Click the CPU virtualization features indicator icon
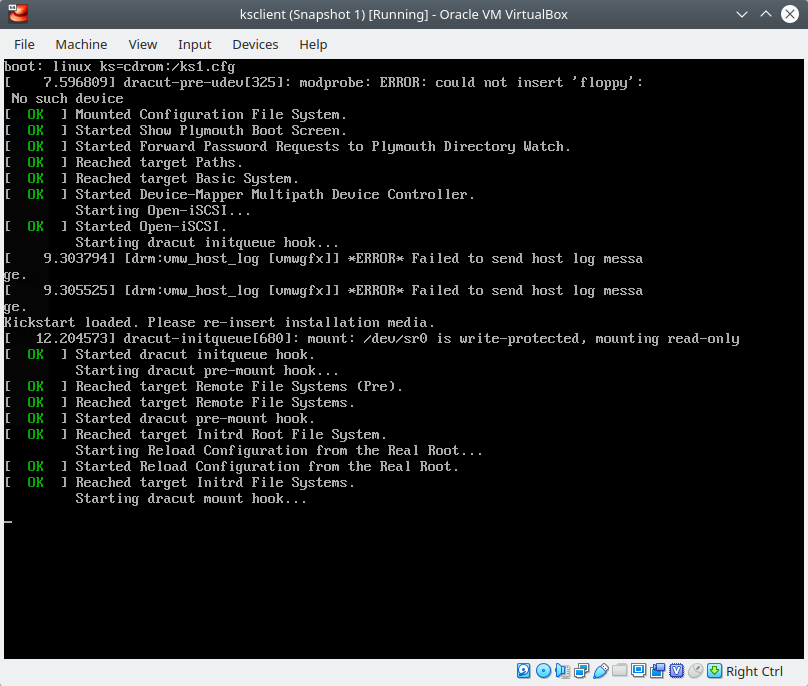The height and width of the screenshot is (686, 808). (677, 671)
